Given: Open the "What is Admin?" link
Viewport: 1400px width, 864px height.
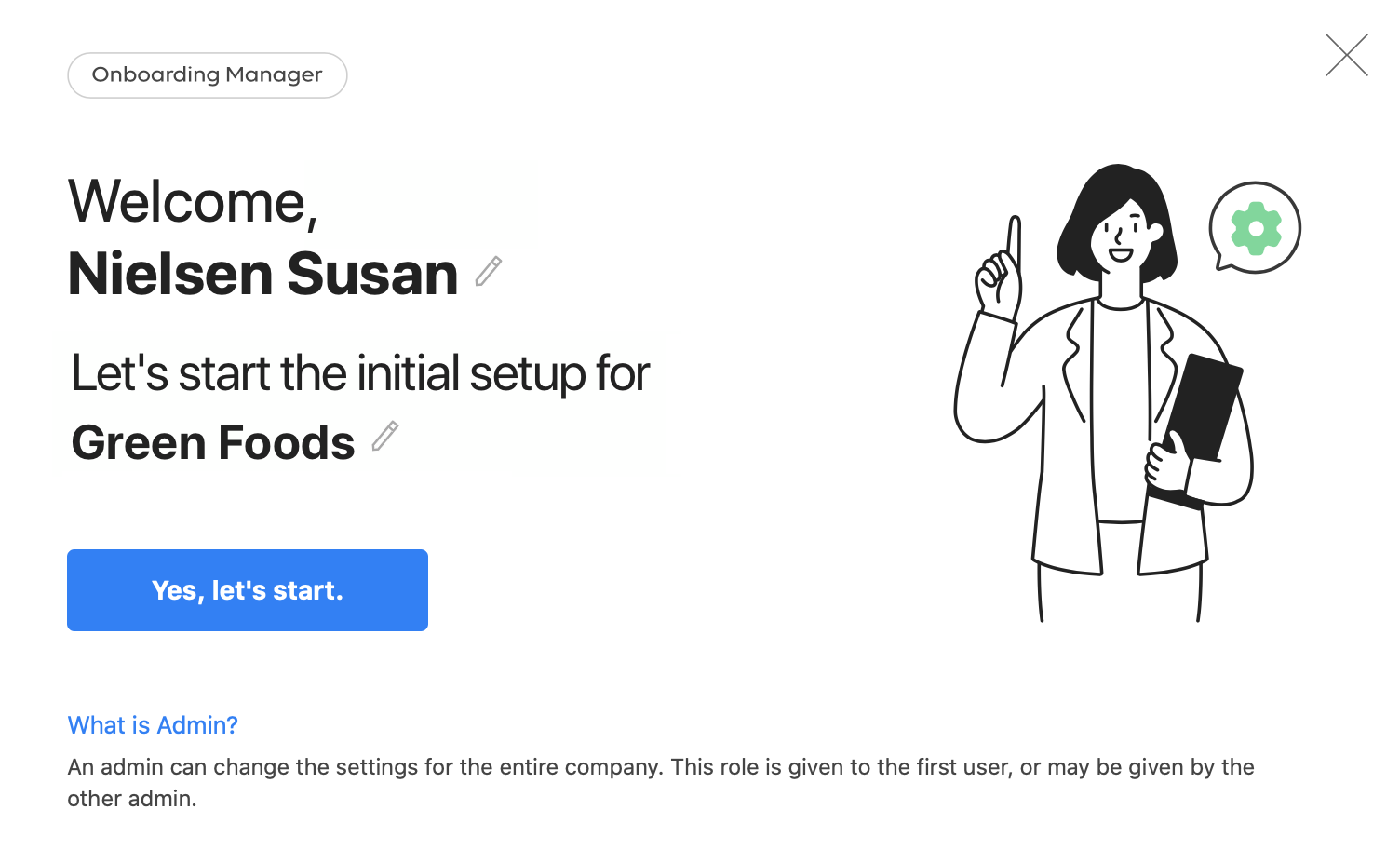Looking at the screenshot, I should coord(153,725).
